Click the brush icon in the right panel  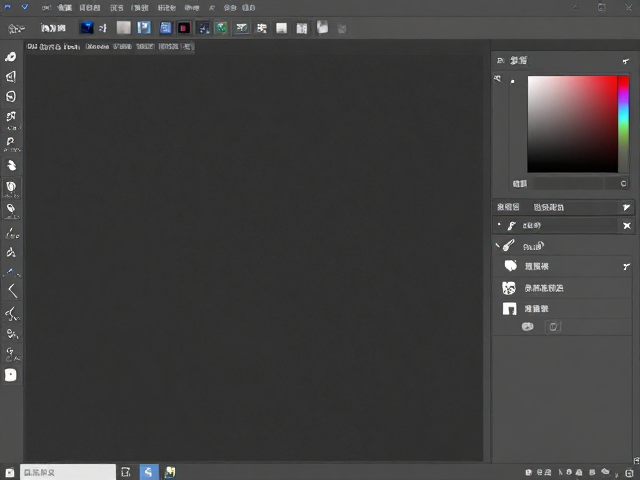(509, 245)
